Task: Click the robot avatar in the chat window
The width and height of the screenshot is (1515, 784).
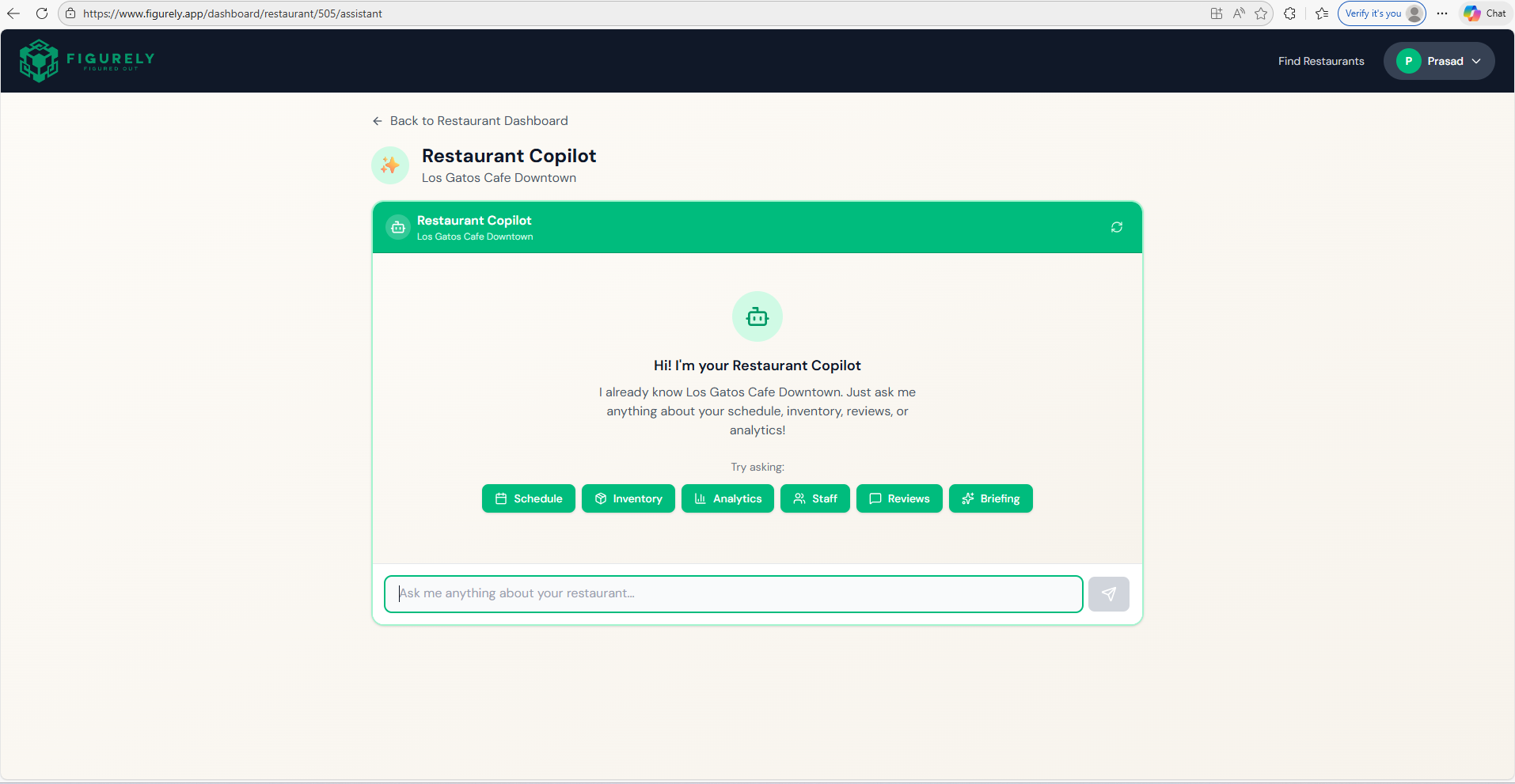Action: 757,316
